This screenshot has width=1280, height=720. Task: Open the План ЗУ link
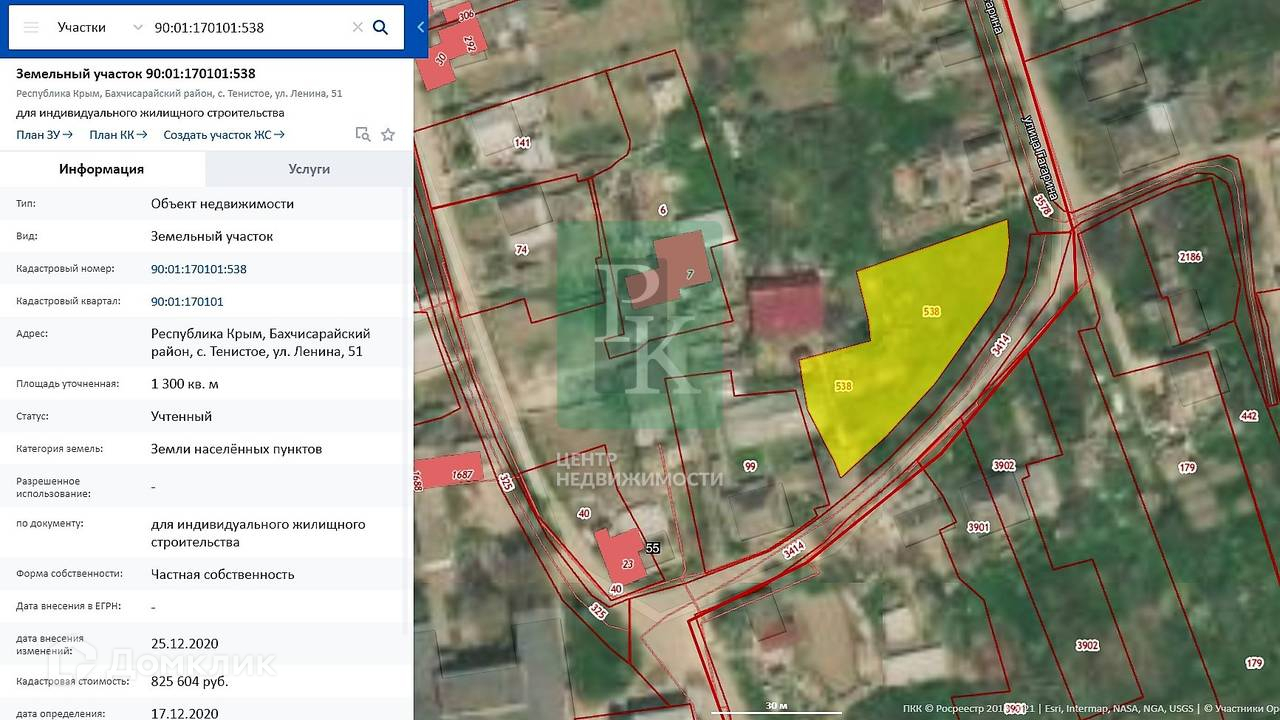44,135
